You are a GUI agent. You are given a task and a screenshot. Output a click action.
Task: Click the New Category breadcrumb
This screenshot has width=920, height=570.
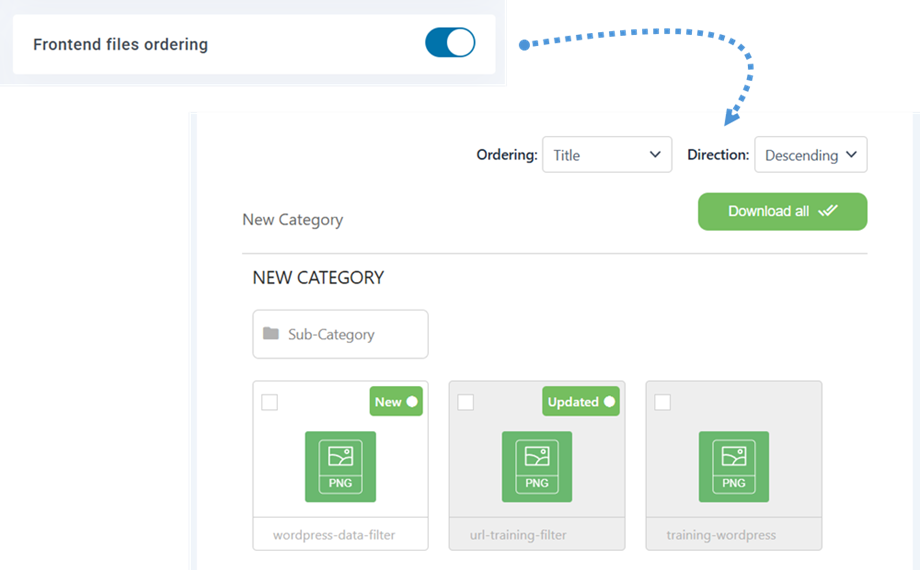point(292,220)
